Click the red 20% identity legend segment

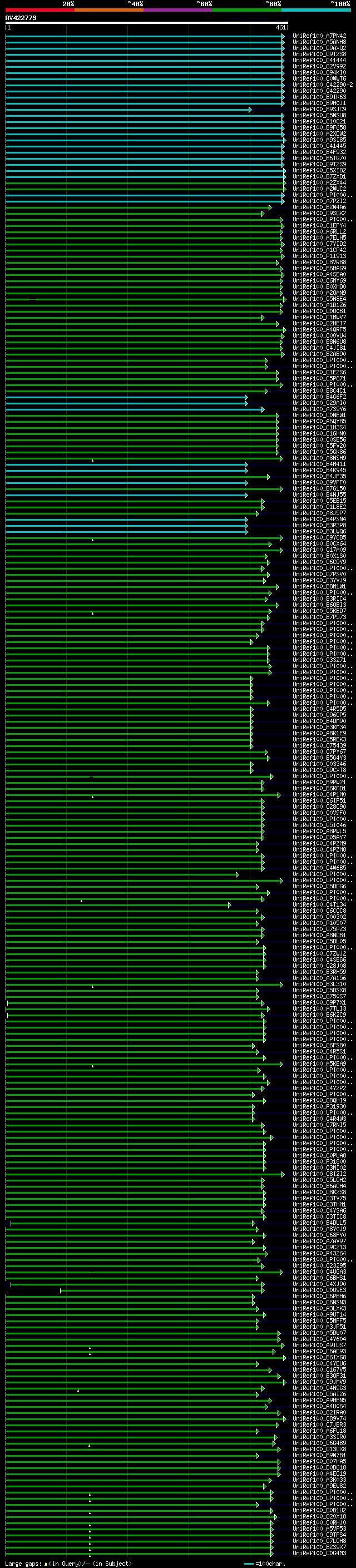pyautogui.click(x=40, y=10)
